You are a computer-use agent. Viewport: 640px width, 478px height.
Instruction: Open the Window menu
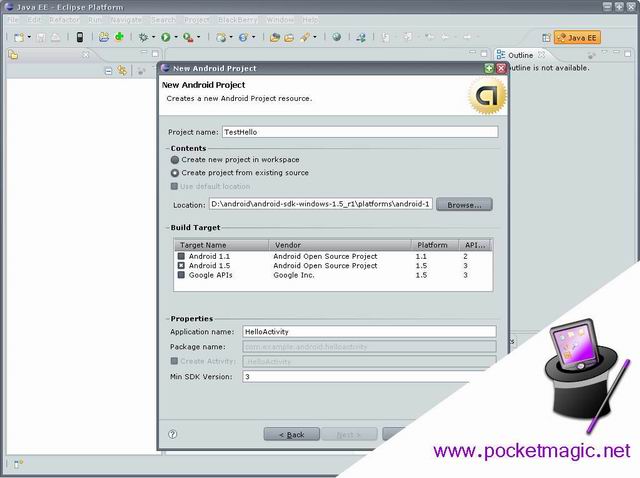pos(280,19)
